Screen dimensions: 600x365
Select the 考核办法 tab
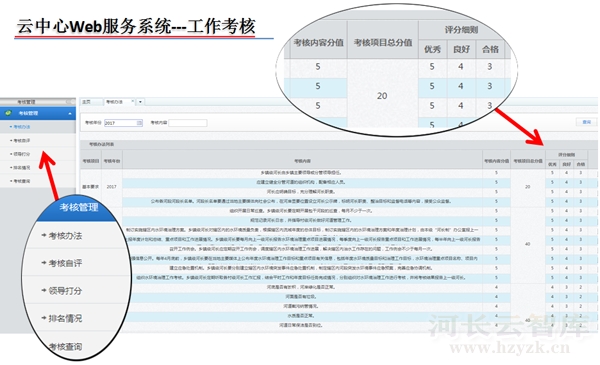pos(115,102)
